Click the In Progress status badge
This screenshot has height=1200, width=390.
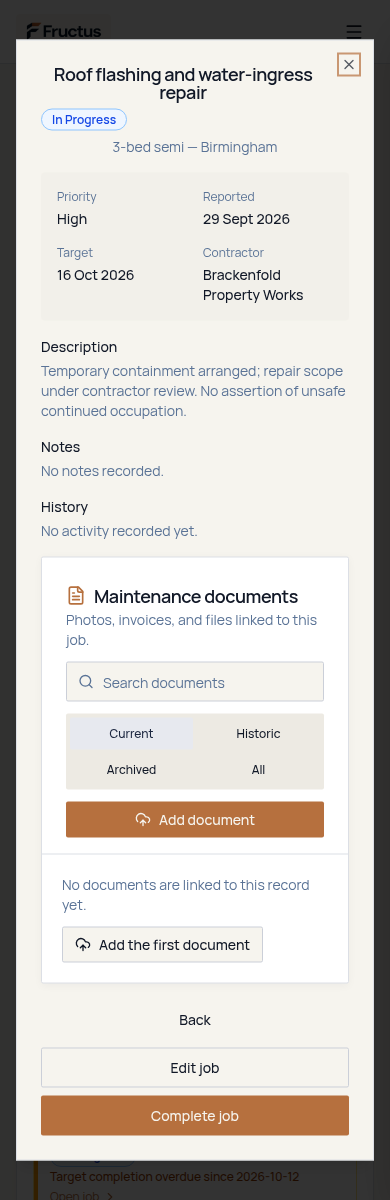[84, 120]
